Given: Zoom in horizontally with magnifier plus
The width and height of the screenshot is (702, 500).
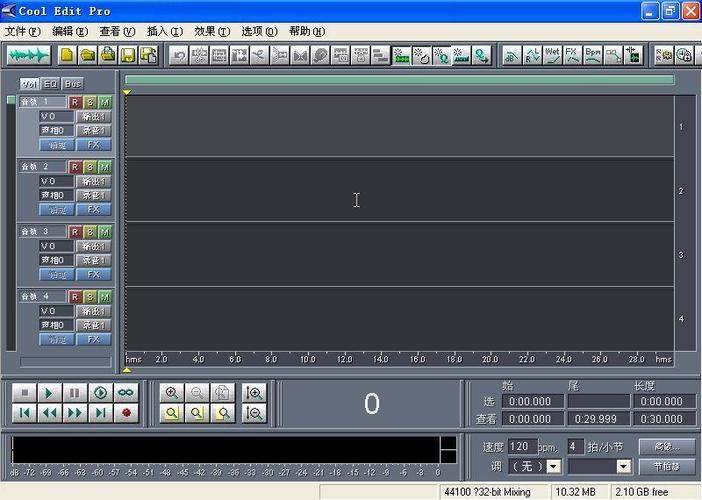Looking at the screenshot, I should (x=172, y=393).
